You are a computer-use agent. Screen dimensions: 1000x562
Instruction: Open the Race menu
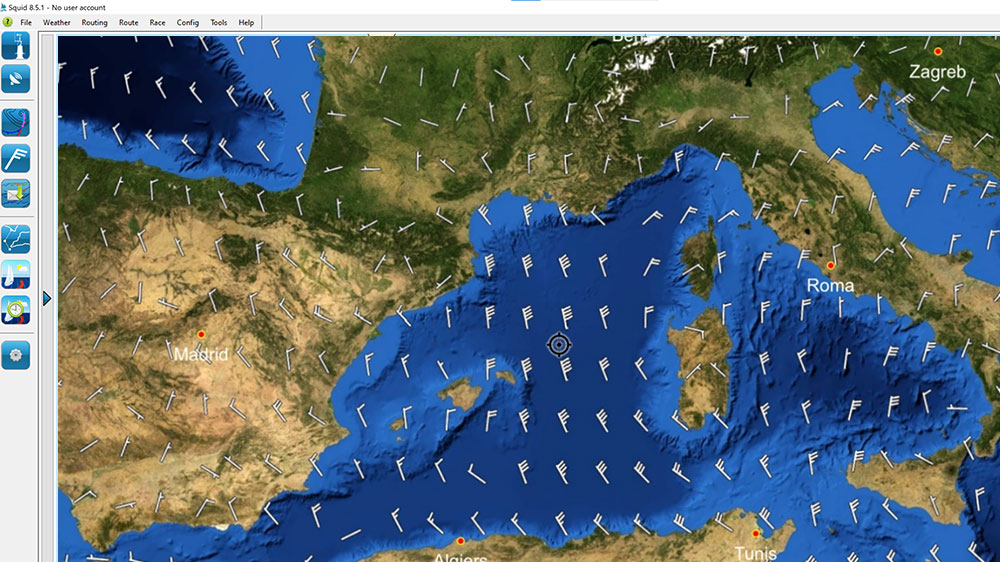click(158, 22)
